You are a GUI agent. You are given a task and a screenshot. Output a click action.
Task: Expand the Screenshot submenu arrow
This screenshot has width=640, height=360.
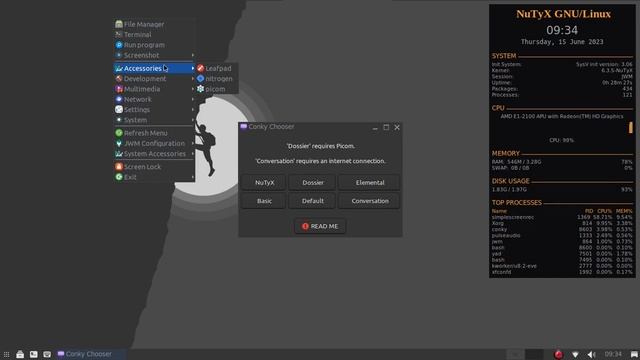[x=193, y=55]
